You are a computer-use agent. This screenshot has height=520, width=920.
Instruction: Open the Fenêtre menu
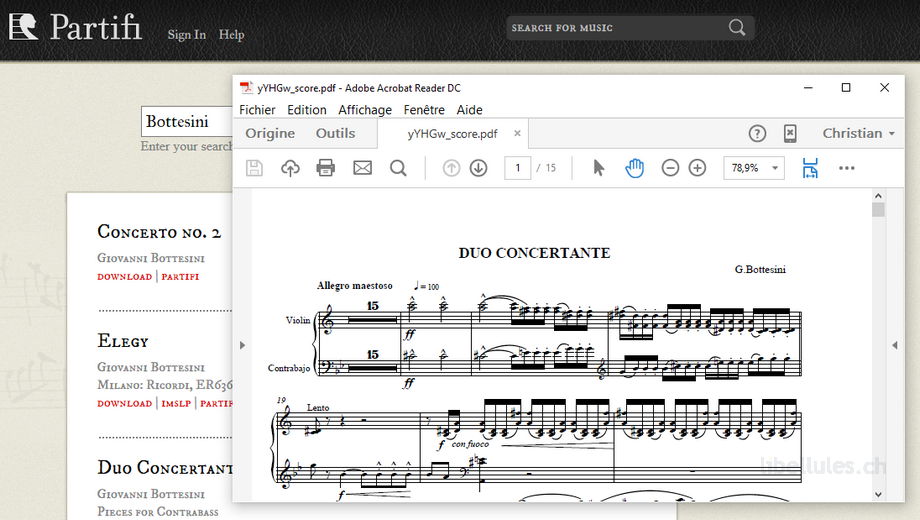pyautogui.click(x=424, y=110)
